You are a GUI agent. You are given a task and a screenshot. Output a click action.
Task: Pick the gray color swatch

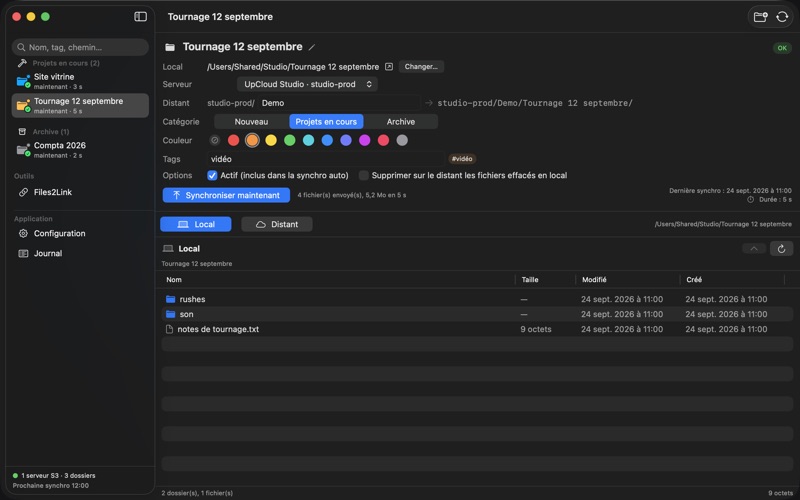tap(402, 140)
